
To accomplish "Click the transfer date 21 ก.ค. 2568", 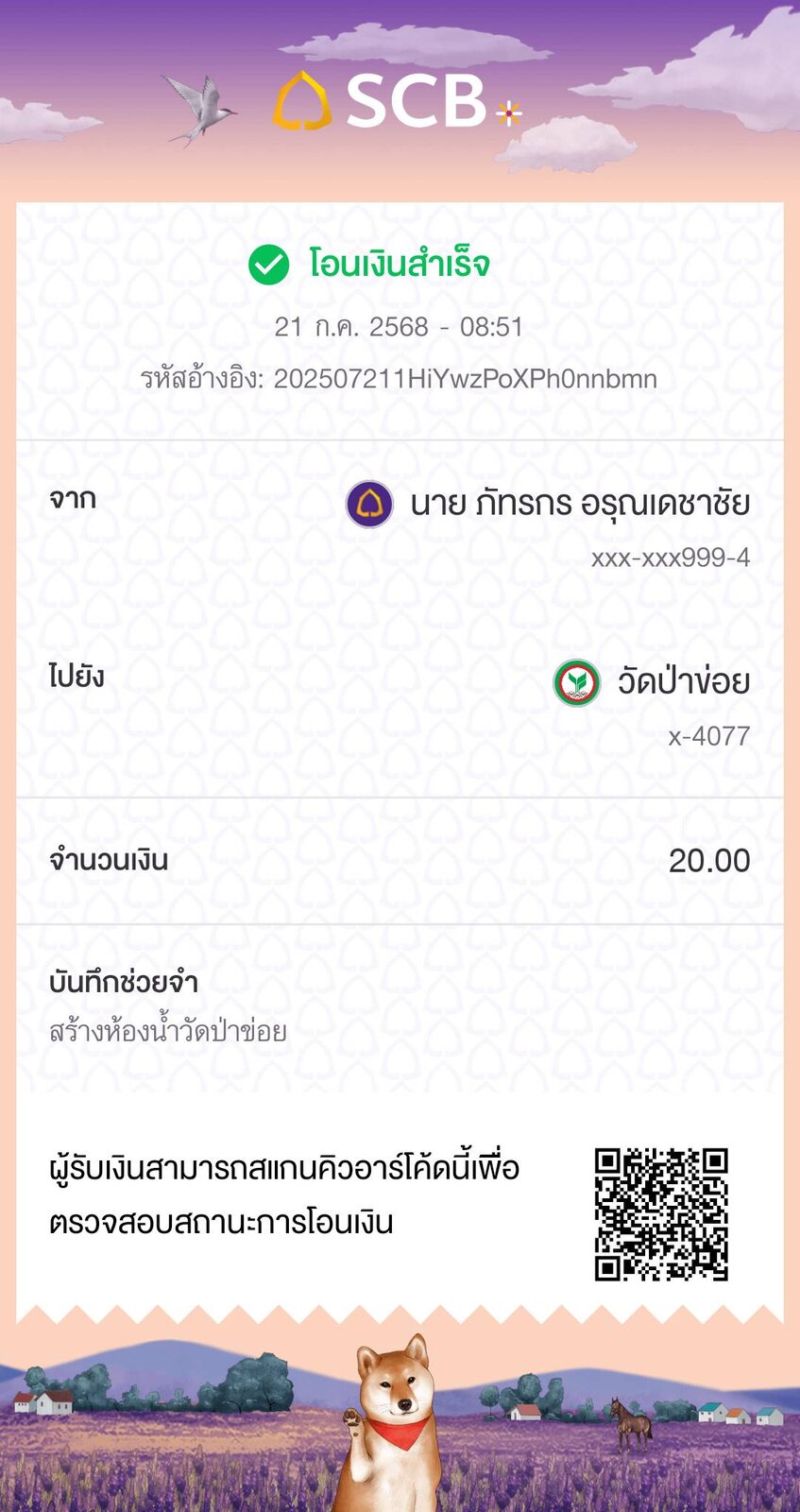I will pyautogui.click(x=351, y=327).
